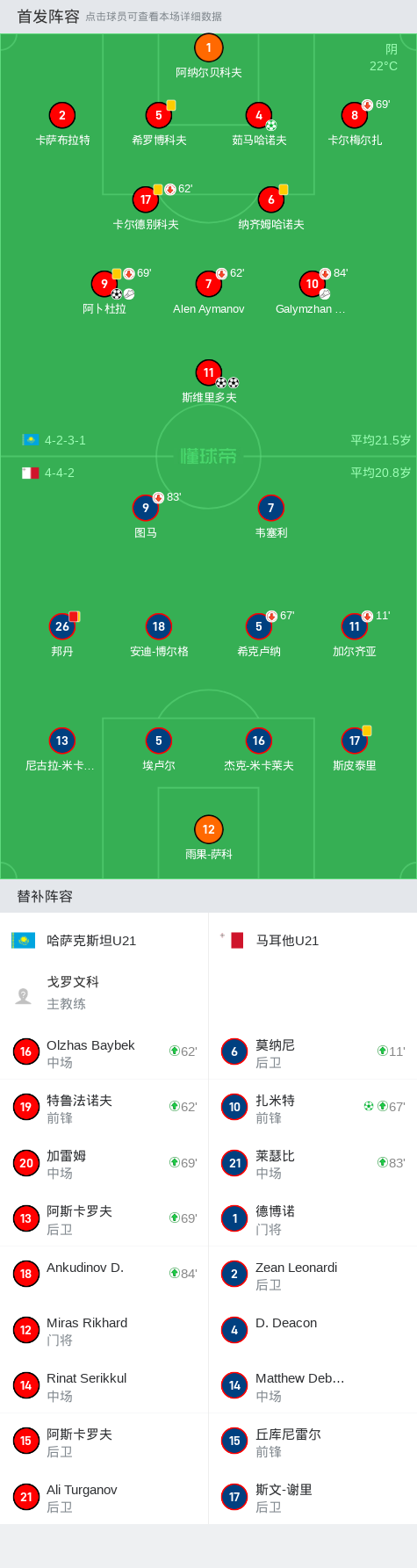
Task: Tap substitute 21 Ali Turganov row
Action: pos(104,1496)
